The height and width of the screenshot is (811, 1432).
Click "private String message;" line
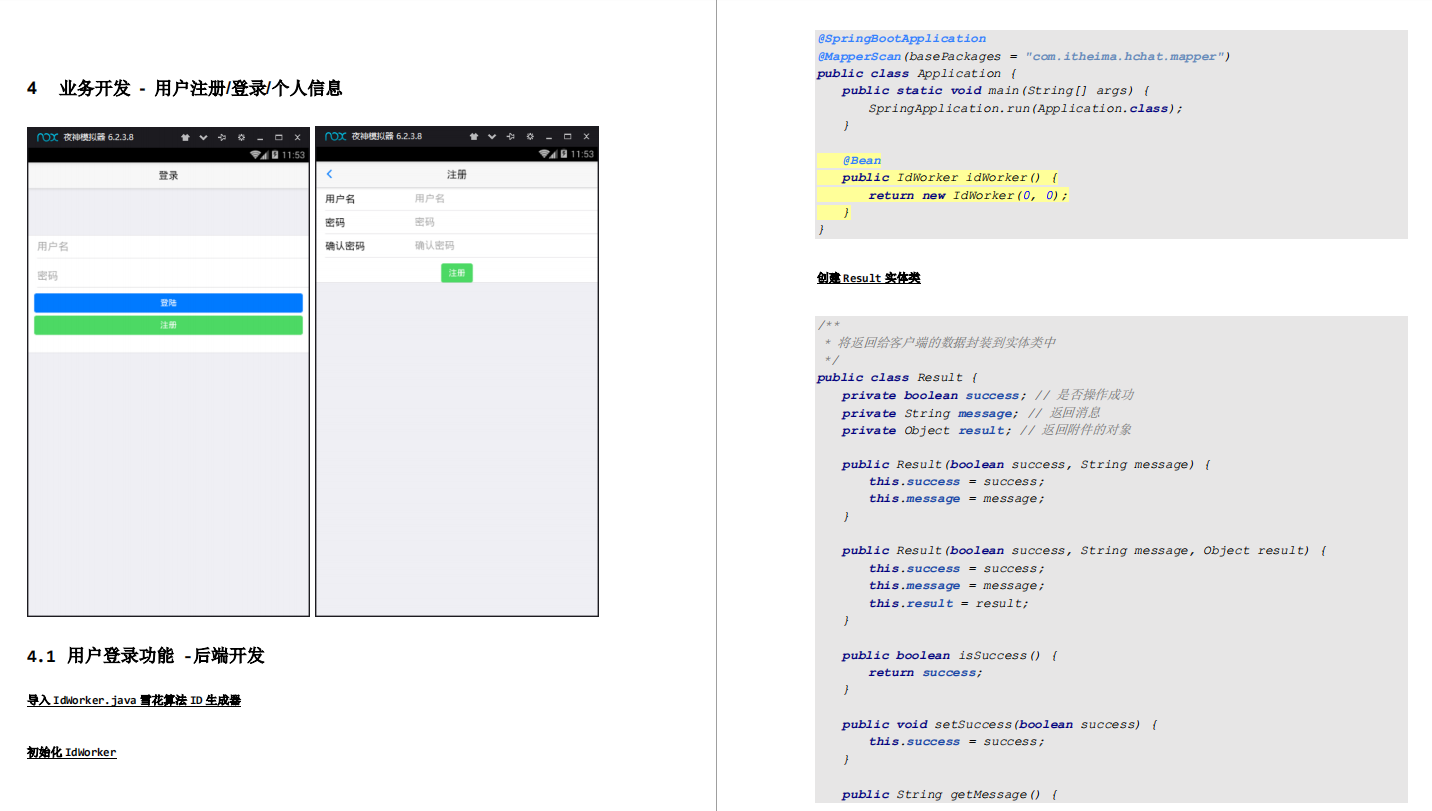(929, 413)
